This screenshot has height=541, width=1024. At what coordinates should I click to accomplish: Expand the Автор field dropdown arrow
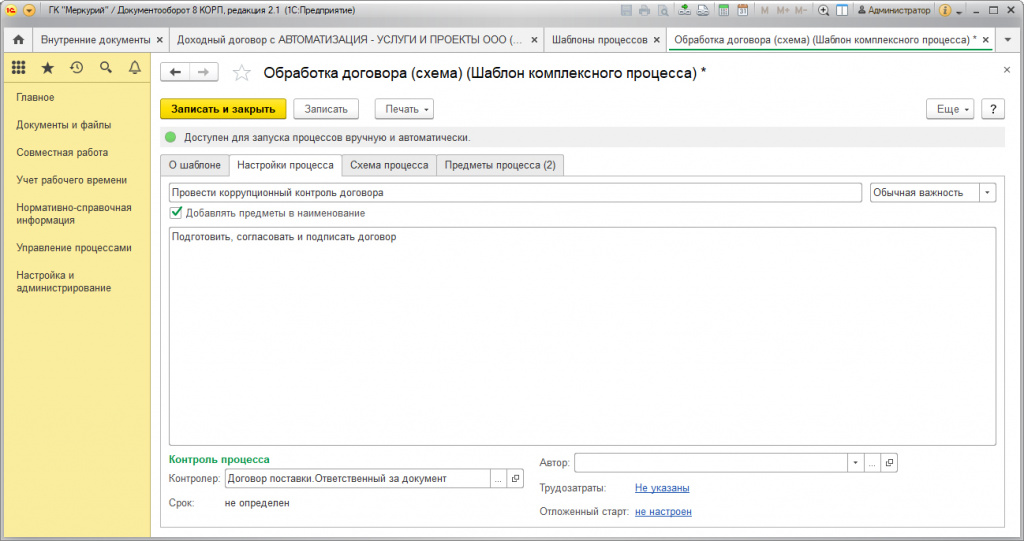[856, 463]
